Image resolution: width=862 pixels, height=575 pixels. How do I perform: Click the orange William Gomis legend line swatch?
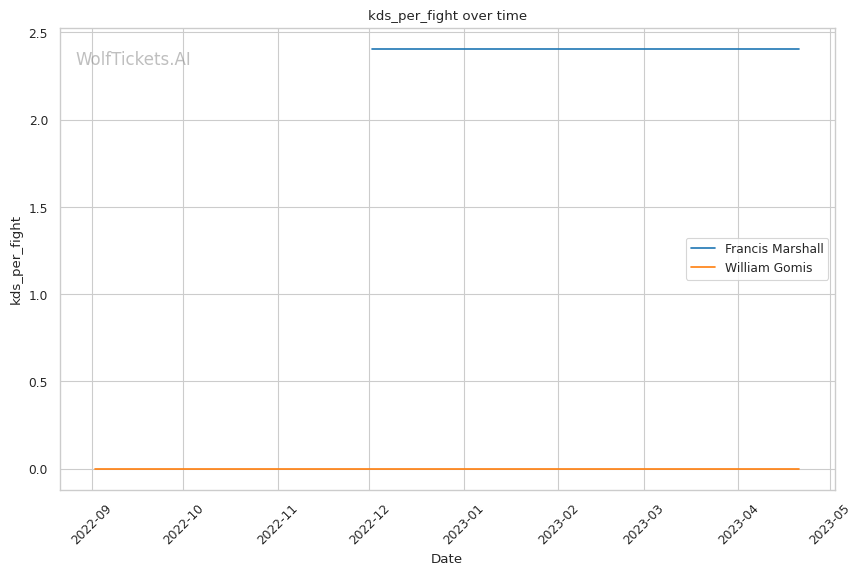click(x=704, y=268)
